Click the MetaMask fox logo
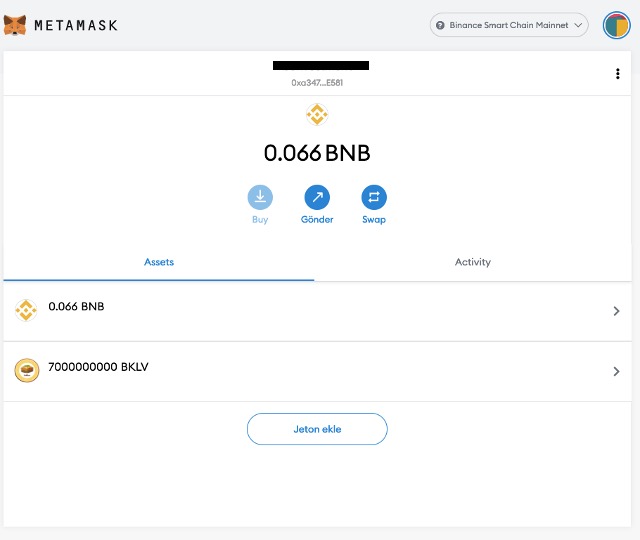 tap(15, 25)
